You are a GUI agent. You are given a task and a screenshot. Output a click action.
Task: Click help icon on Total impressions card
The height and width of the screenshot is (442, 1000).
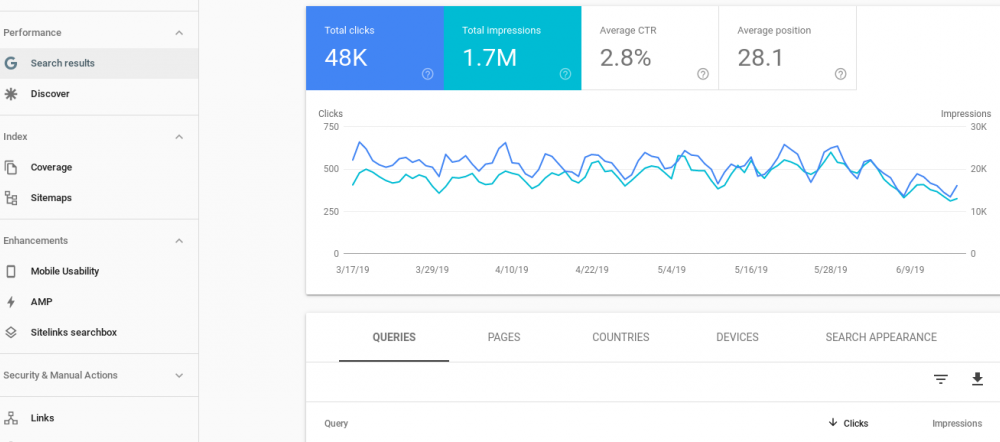pos(565,74)
